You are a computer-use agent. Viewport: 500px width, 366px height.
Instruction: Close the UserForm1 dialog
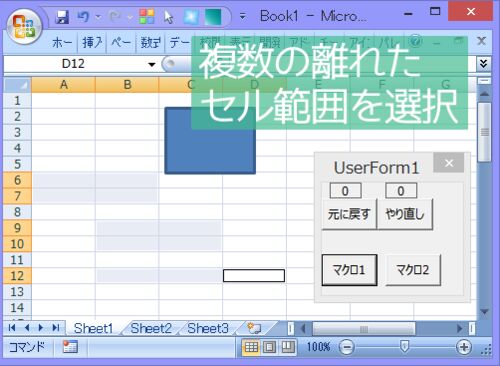pos(449,163)
